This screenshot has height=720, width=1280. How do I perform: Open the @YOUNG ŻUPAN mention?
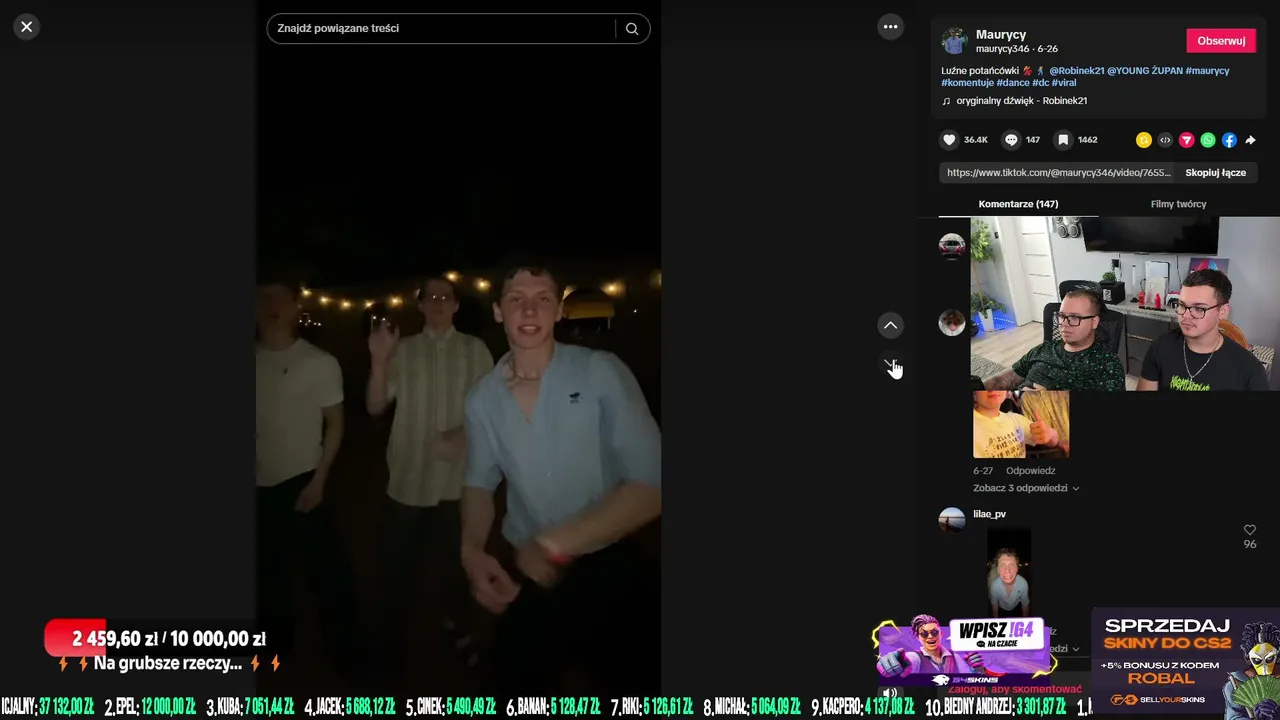[1144, 71]
